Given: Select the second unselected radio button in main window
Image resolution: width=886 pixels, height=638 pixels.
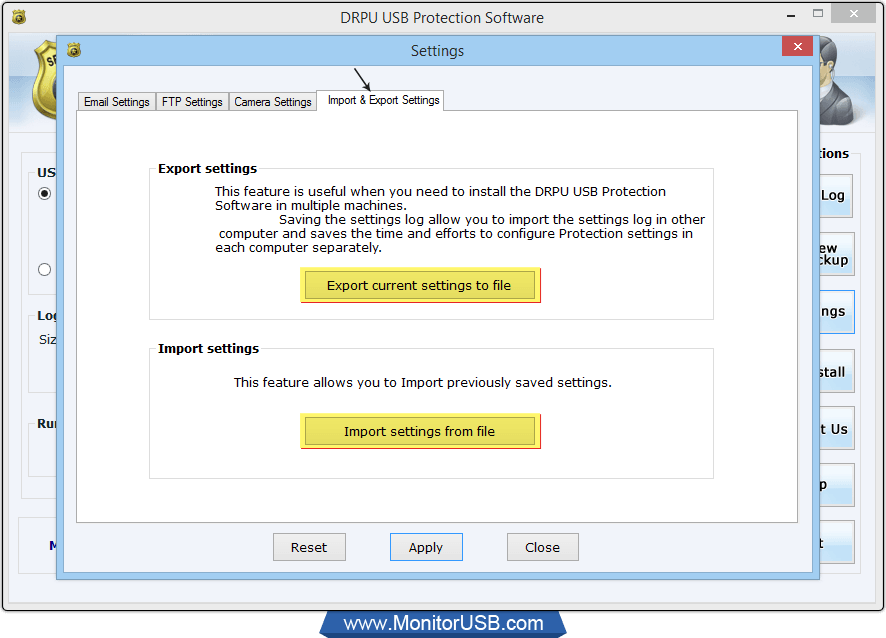Looking at the screenshot, I should 45,270.
